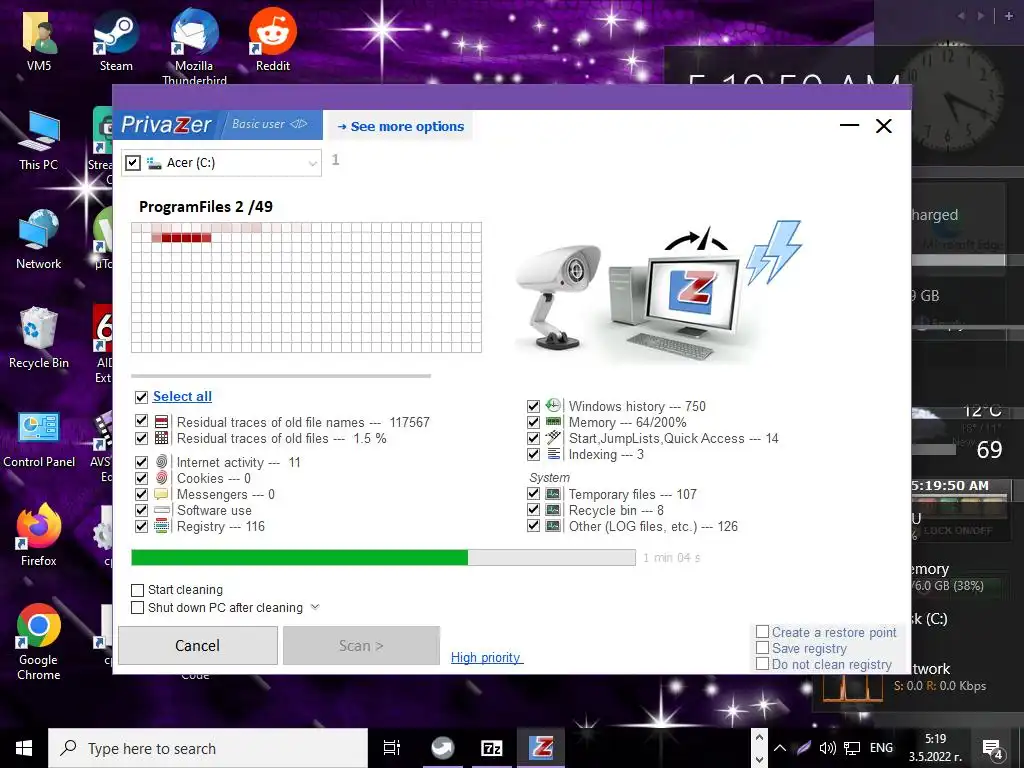The image size is (1024, 768).
Task: Expand shut down options chevron
Action: pos(315,607)
